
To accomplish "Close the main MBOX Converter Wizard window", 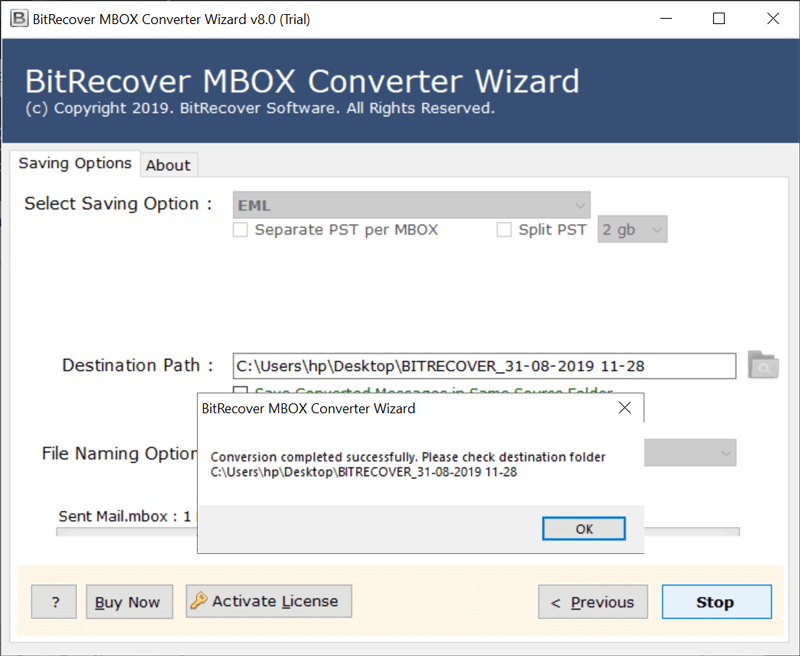I will (772, 19).
